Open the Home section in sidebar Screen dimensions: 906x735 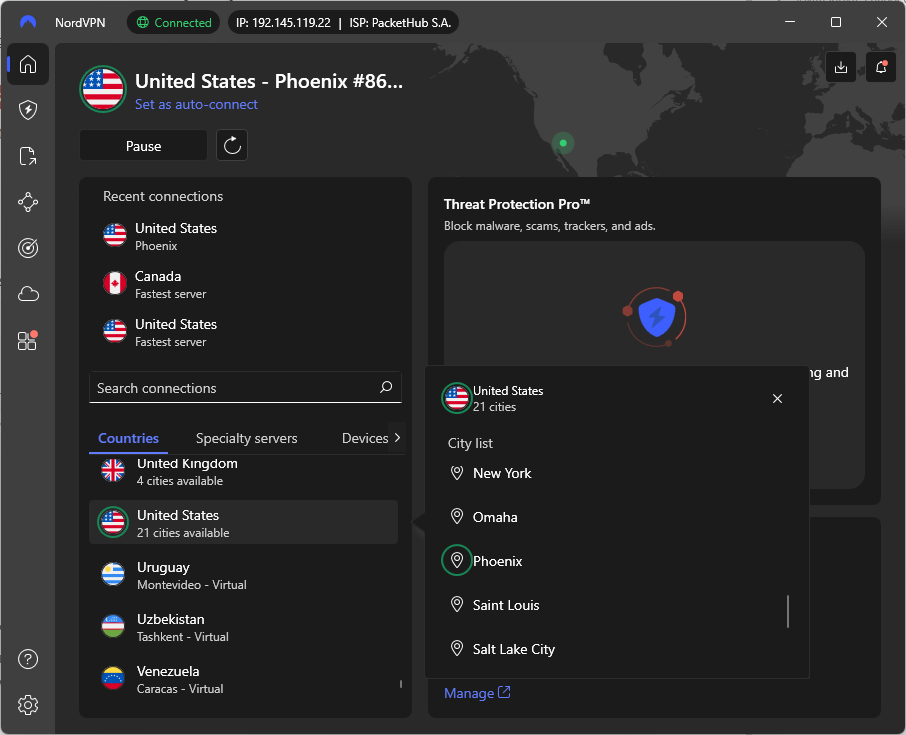[x=28, y=64]
